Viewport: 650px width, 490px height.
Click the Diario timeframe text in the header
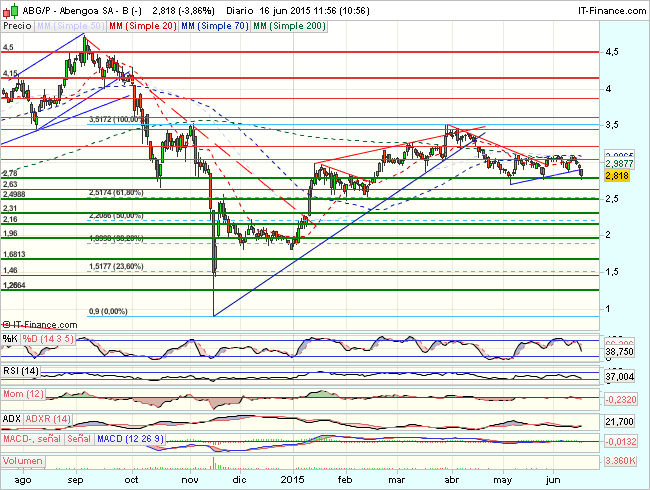point(239,11)
